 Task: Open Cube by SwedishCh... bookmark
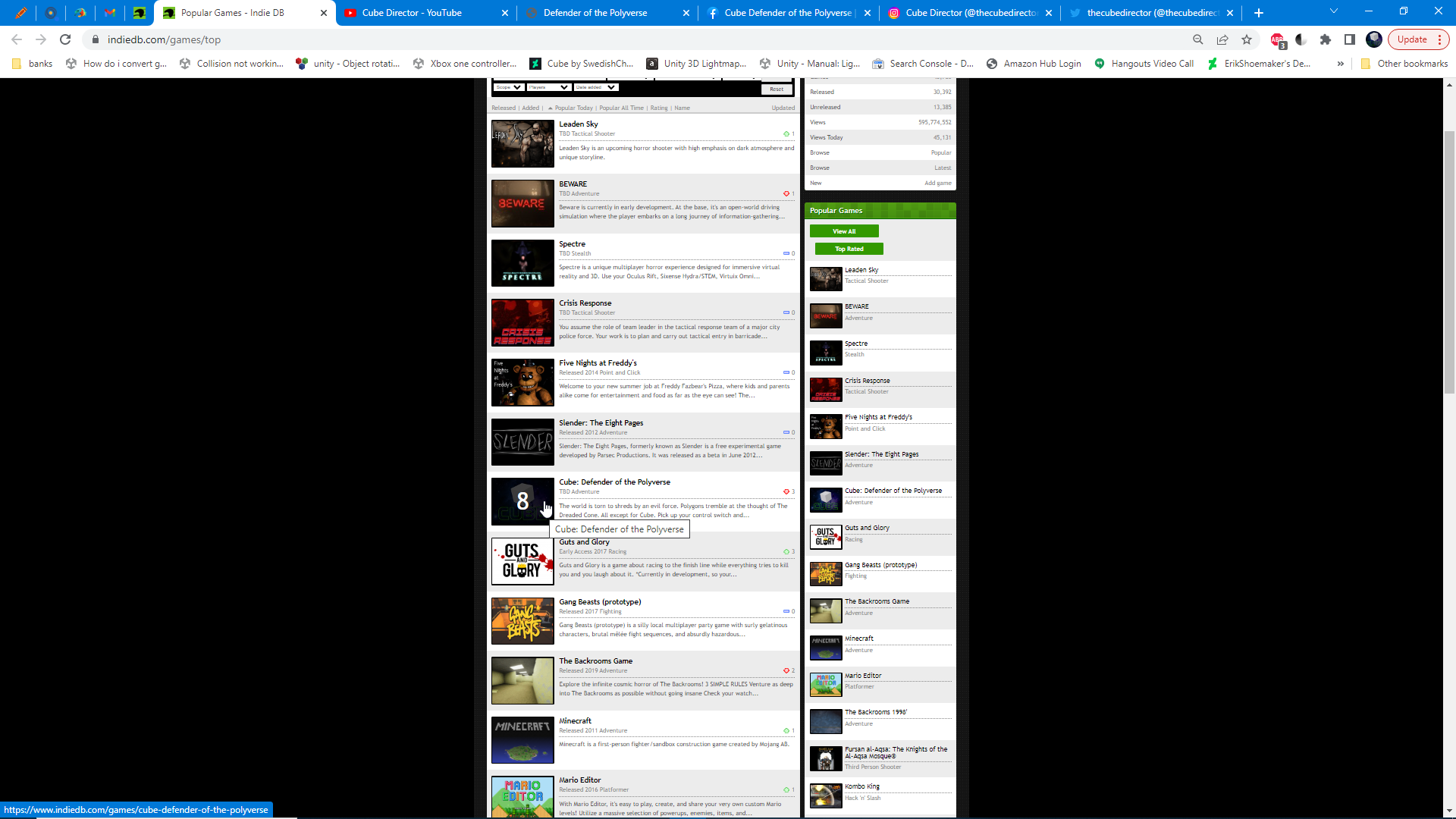coord(581,64)
